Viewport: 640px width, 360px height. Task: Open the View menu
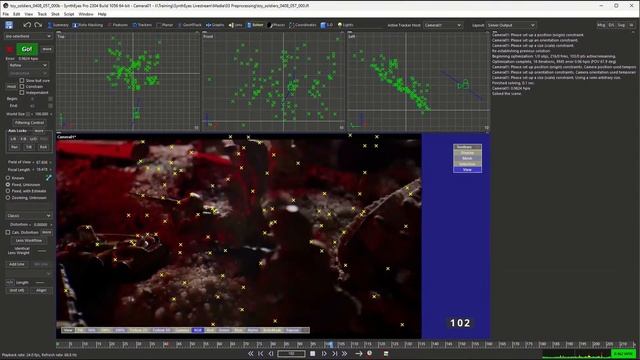[x=29, y=14]
